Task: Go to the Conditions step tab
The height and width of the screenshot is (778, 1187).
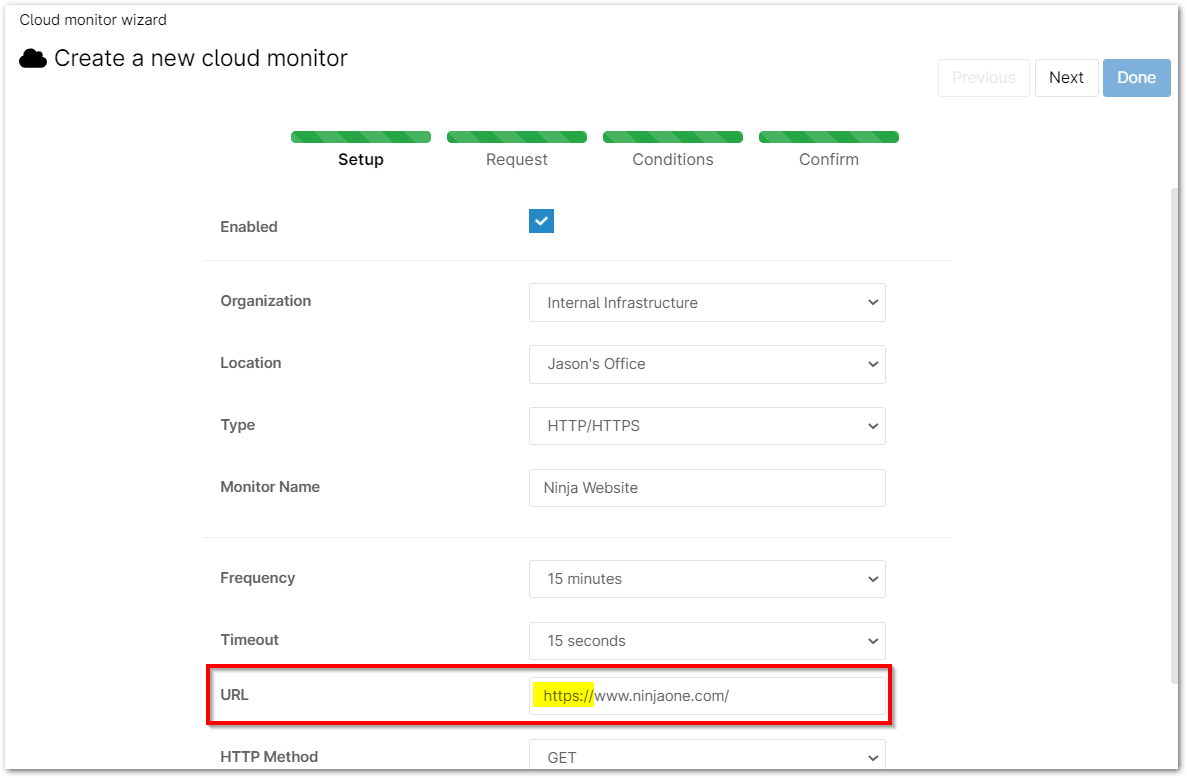Action: pos(673,160)
